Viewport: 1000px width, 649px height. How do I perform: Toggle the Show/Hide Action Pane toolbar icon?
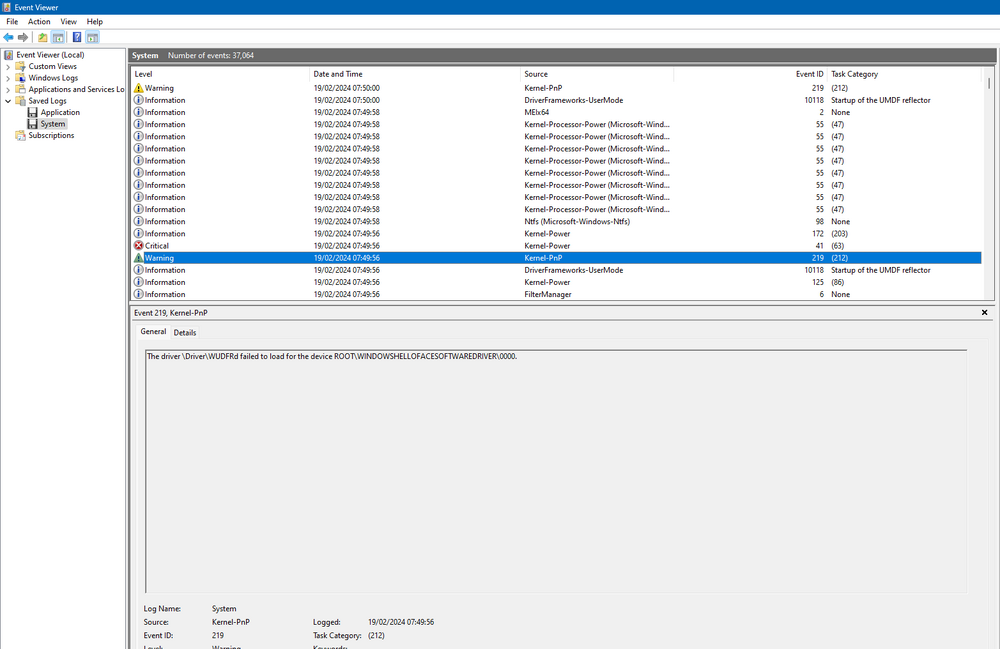coord(92,38)
